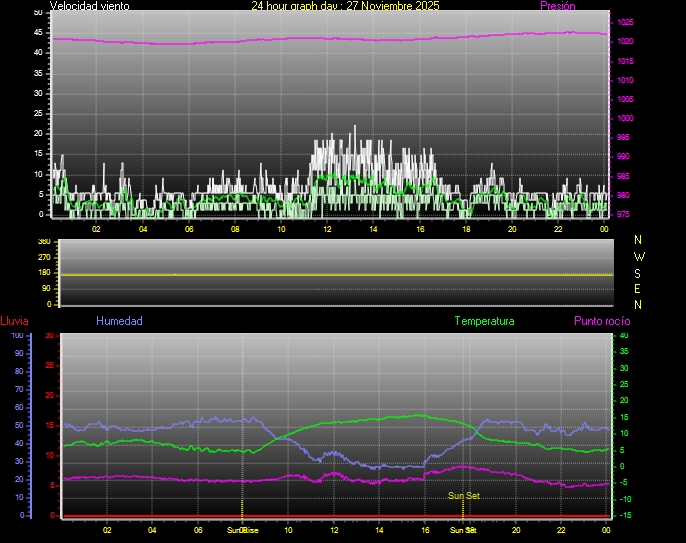Click the Sunrise marker on lower time axis
Image resolution: width=686 pixels, height=543 pixels.
click(x=242, y=530)
